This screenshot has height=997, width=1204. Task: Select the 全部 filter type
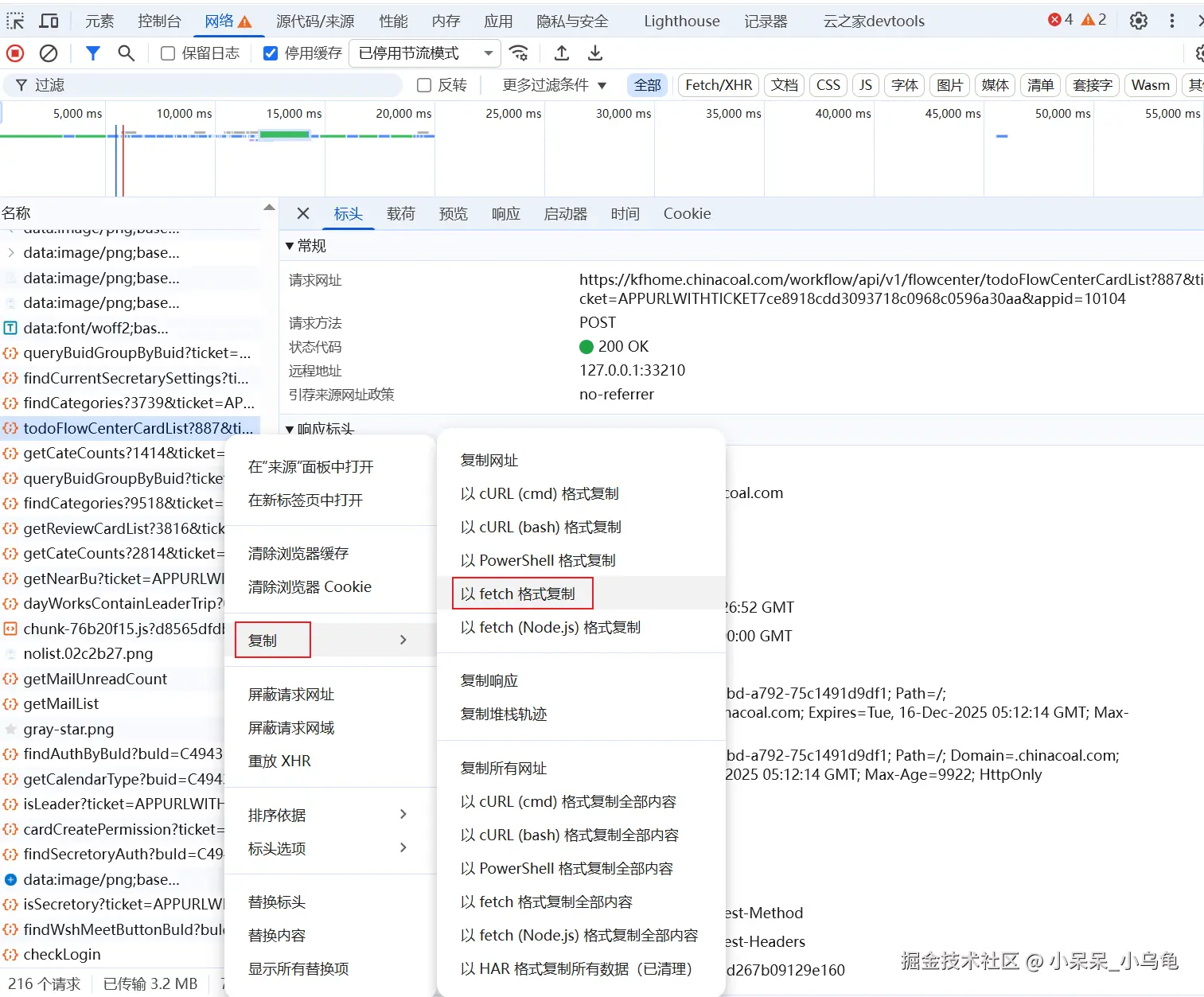(648, 85)
